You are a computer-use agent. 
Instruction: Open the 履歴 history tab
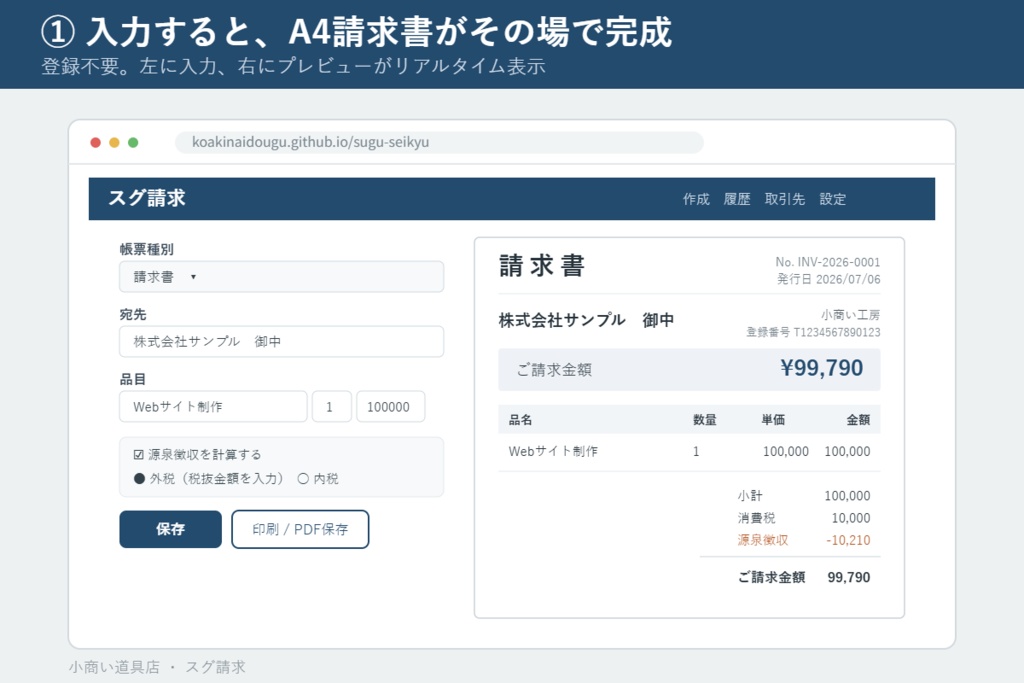coord(737,199)
